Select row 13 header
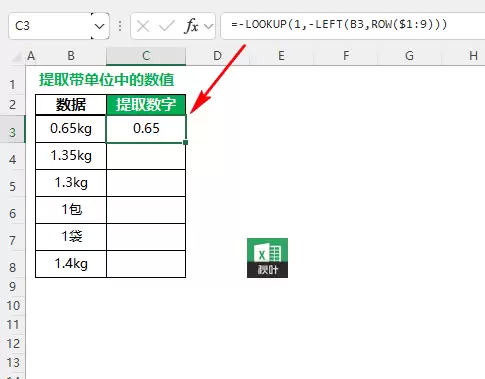Image resolution: width=485 pixels, height=379 pixels. coord(12,363)
